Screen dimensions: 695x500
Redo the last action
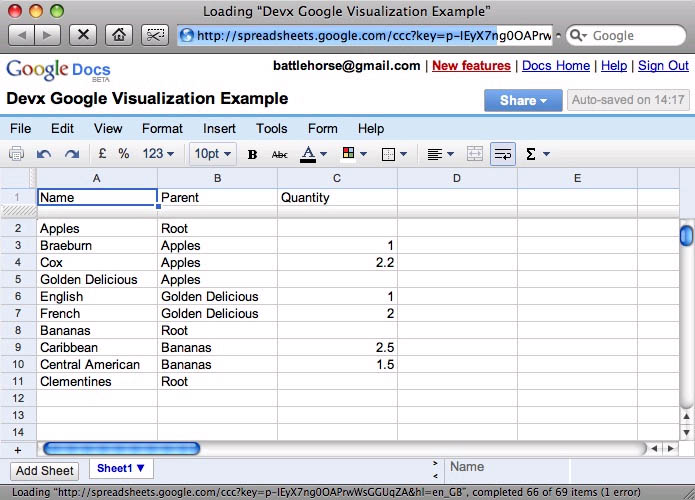(x=72, y=154)
